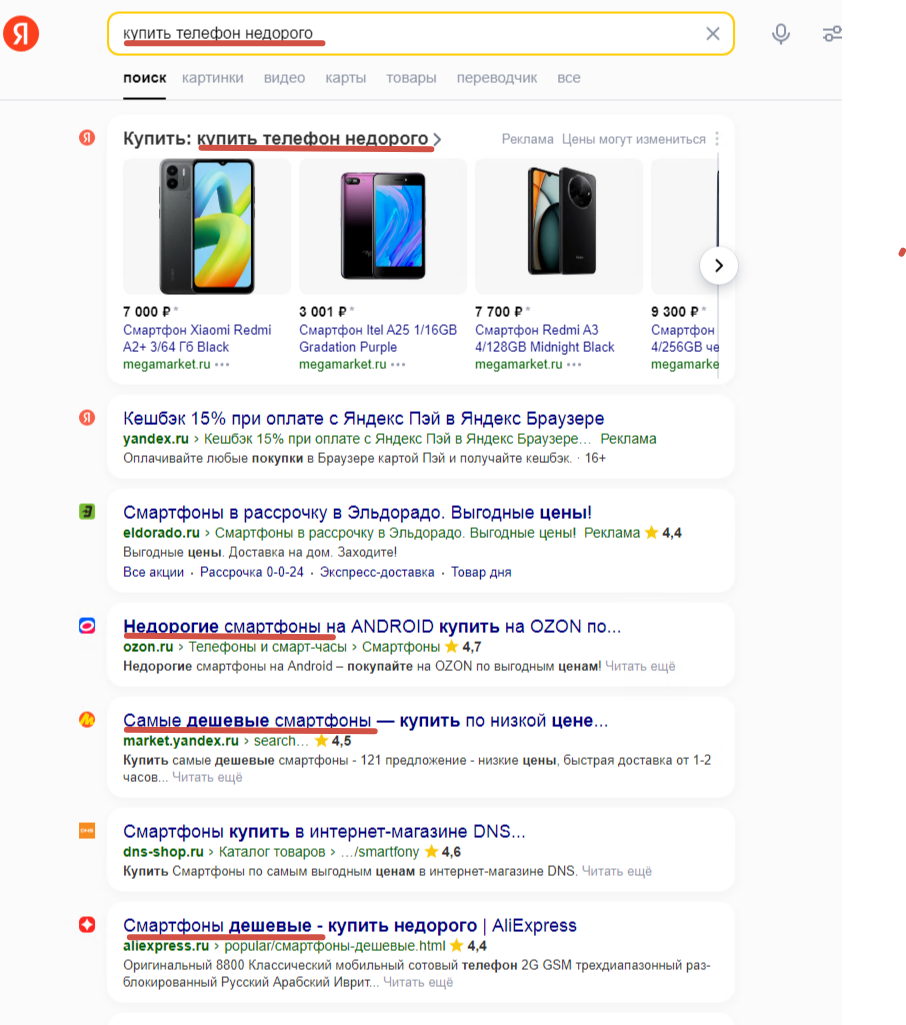The image size is (906, 1025).
Task: Open Смартфон Itel A25 1/16GB link
Action: coord(378,339)
